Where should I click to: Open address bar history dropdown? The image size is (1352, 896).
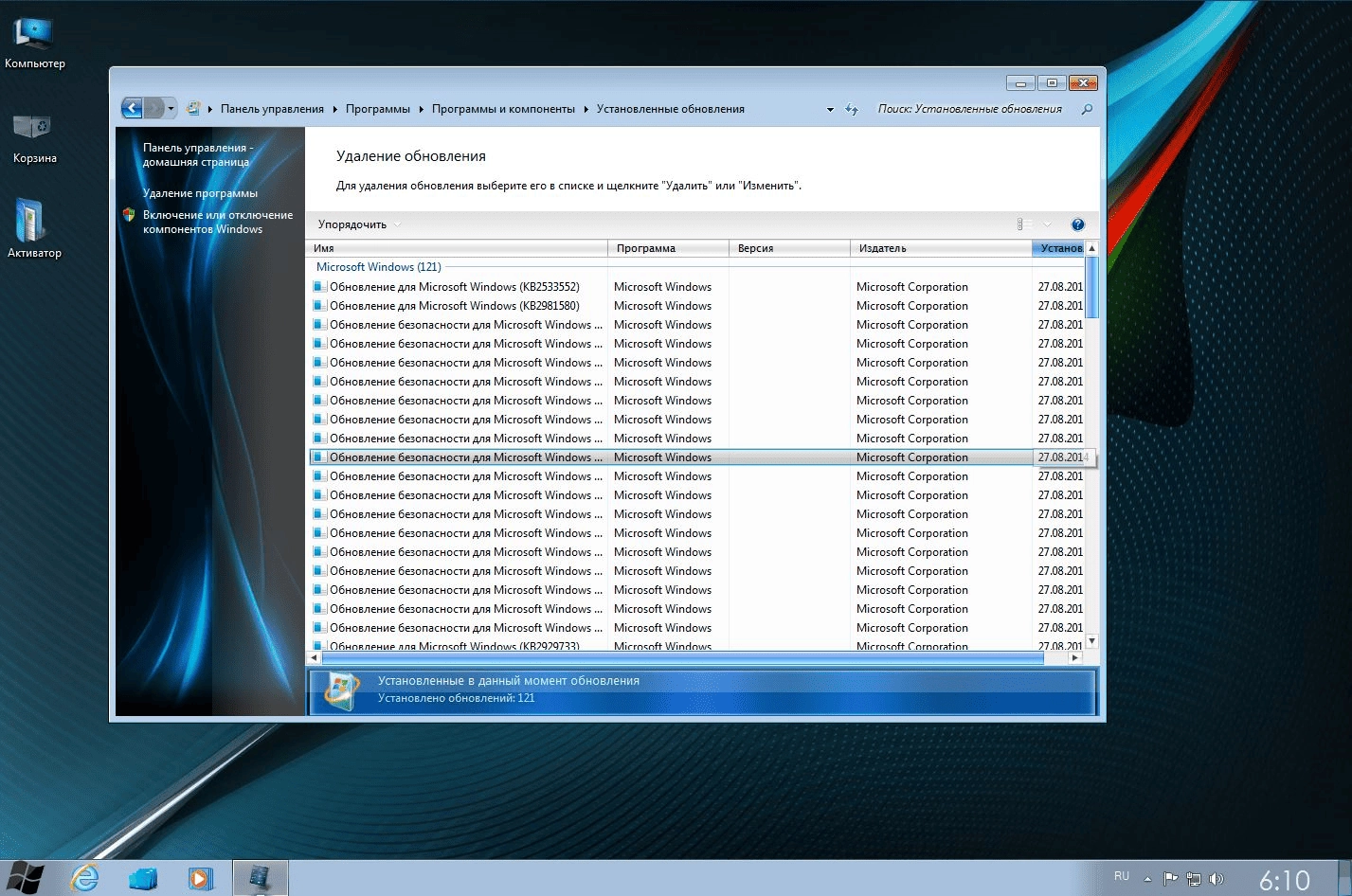pyautogui.click(x=830, y=110)
